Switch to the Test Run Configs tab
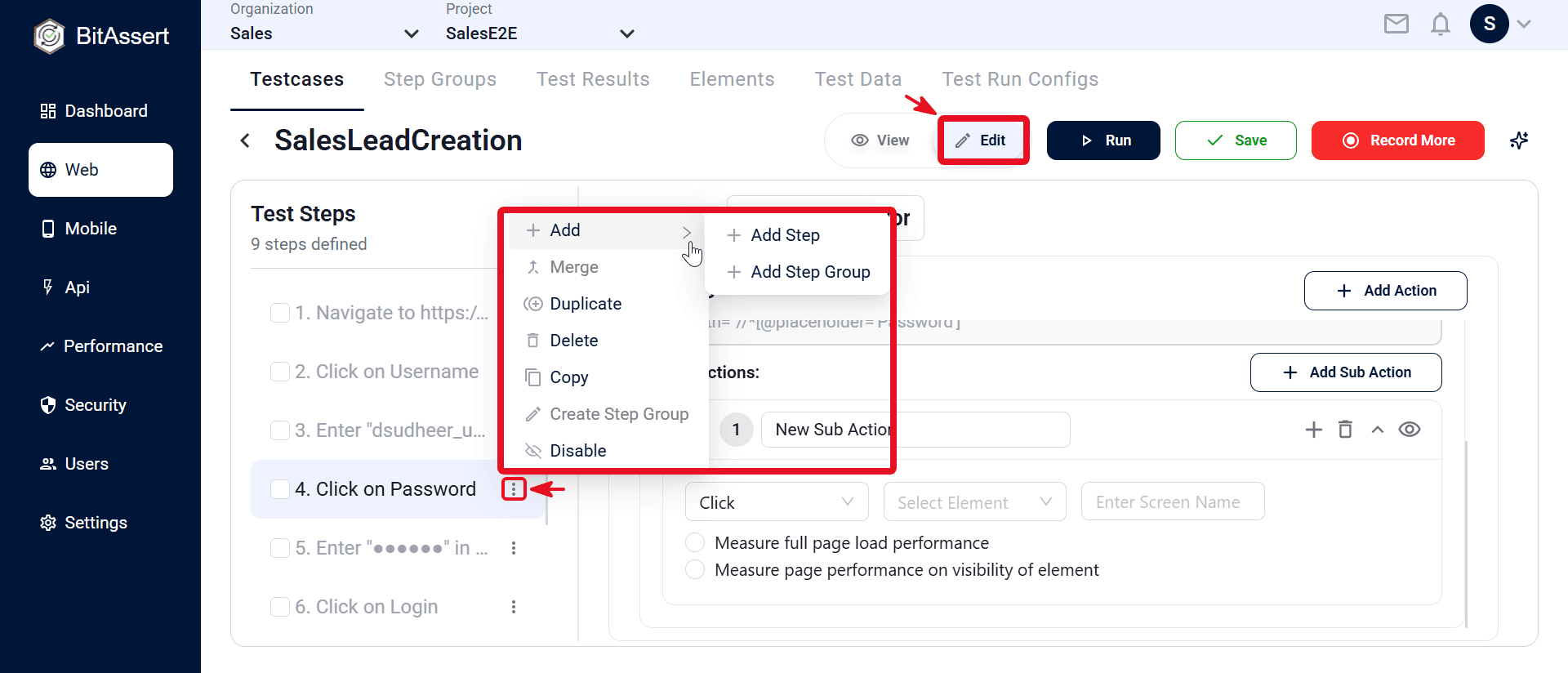Viewport: 1568px width, 673px height. [1020, 79]
